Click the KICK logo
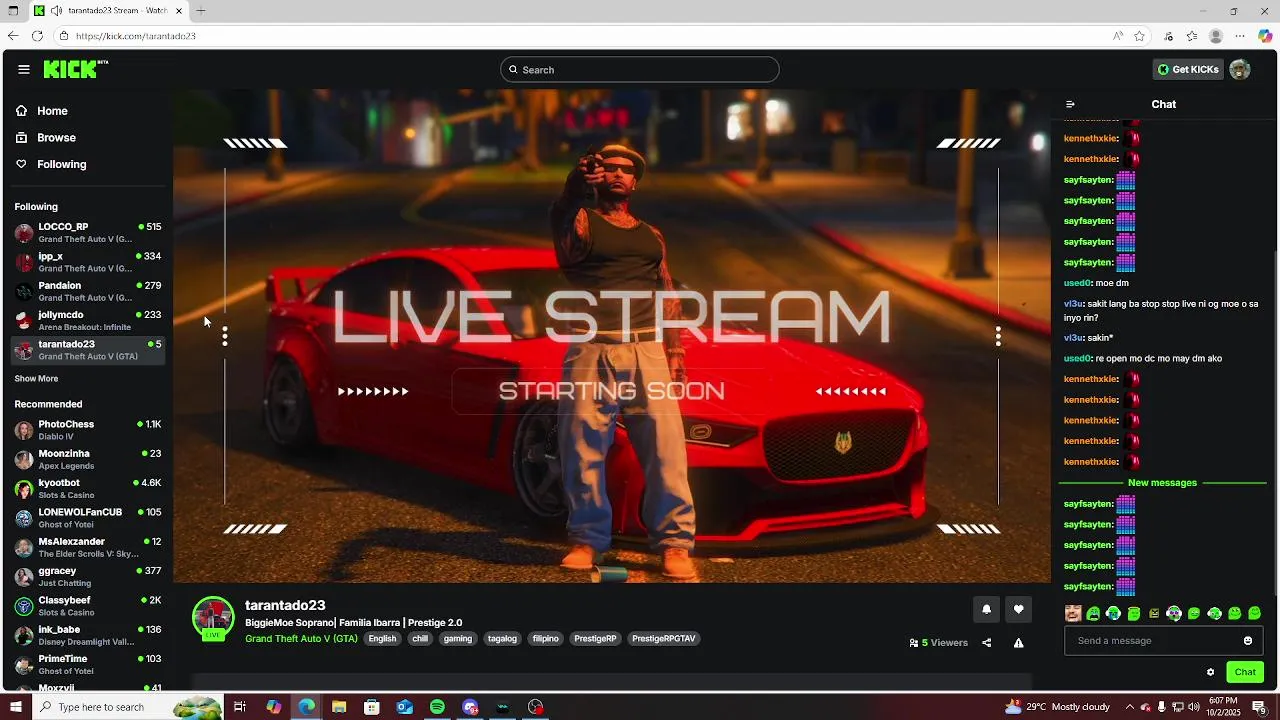 click(x=75, y=69)
